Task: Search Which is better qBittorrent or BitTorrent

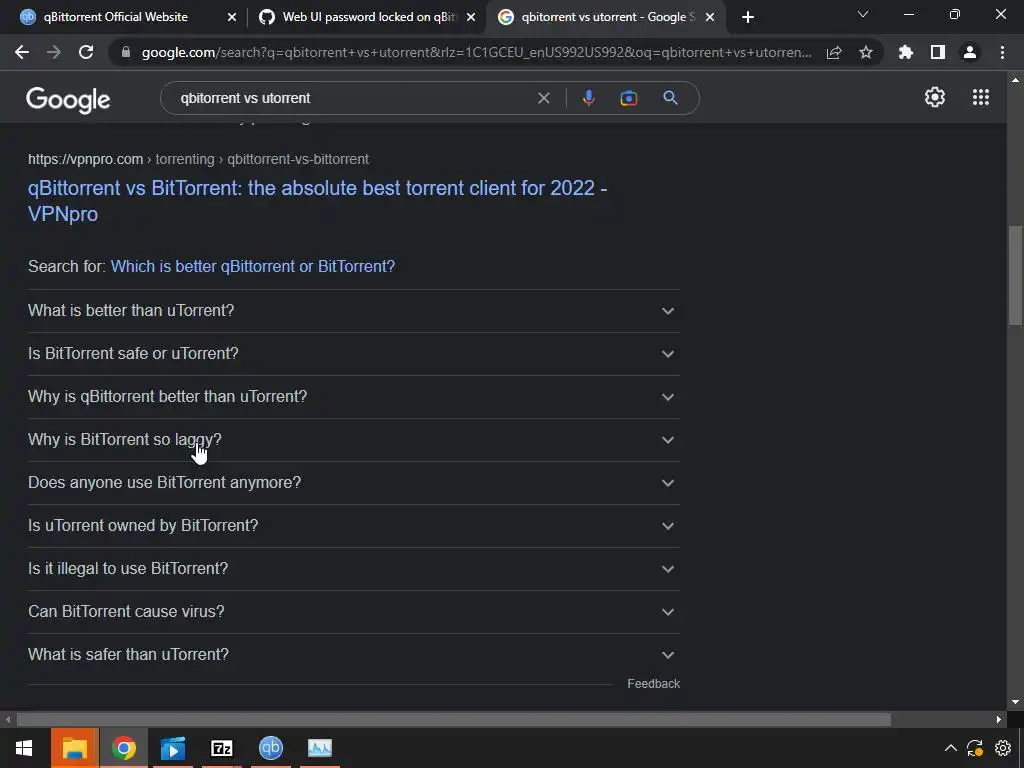Action: [x=253, y=266]
